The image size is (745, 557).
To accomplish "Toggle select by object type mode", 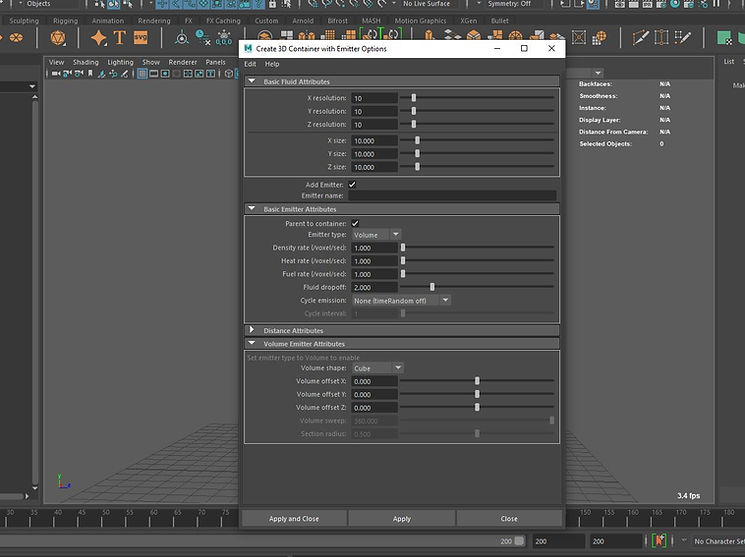I will (x=114, y=4).
